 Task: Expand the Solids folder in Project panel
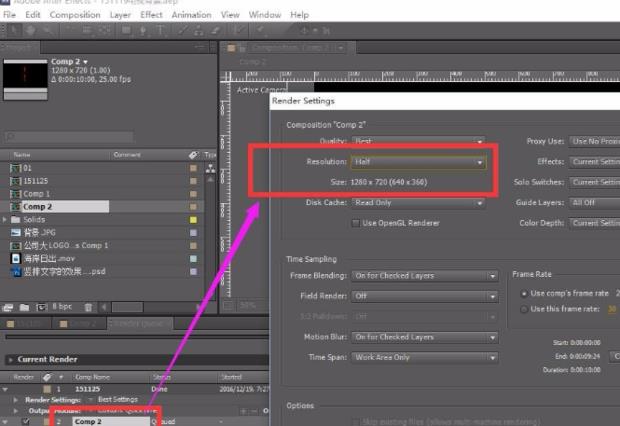[x=6, y=219]
